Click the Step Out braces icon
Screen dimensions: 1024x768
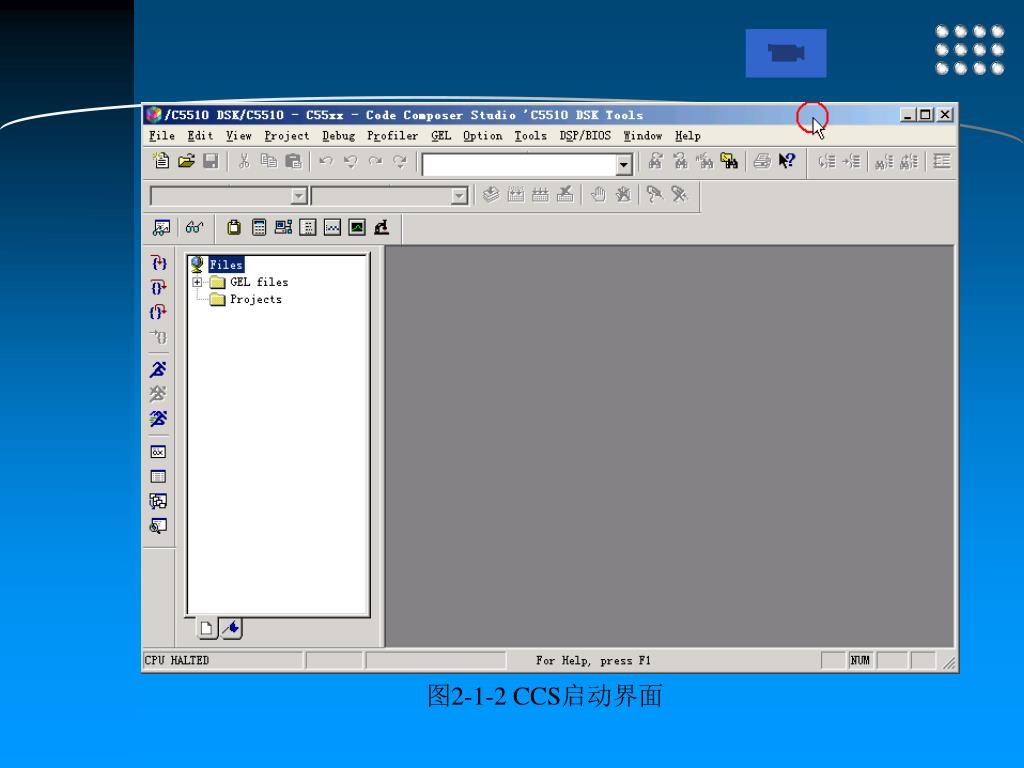[158, 312]
